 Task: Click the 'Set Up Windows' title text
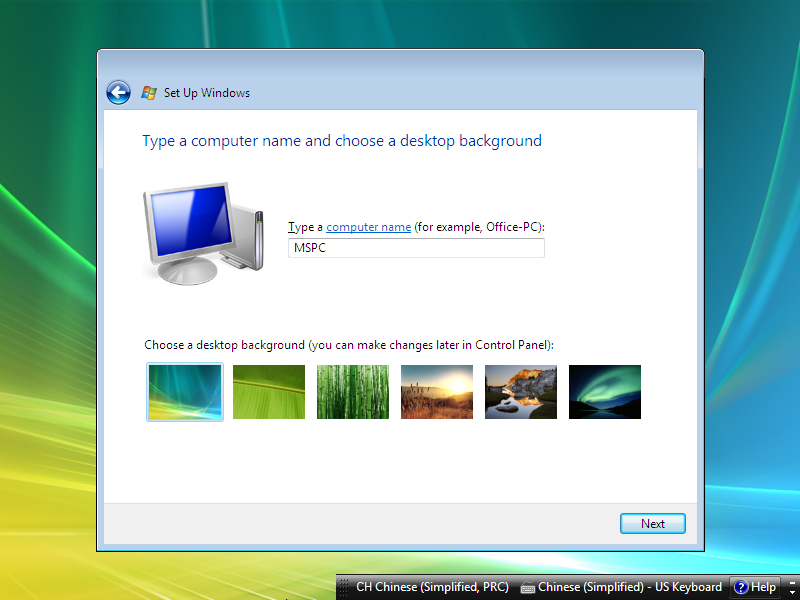(x=207, y=93)
